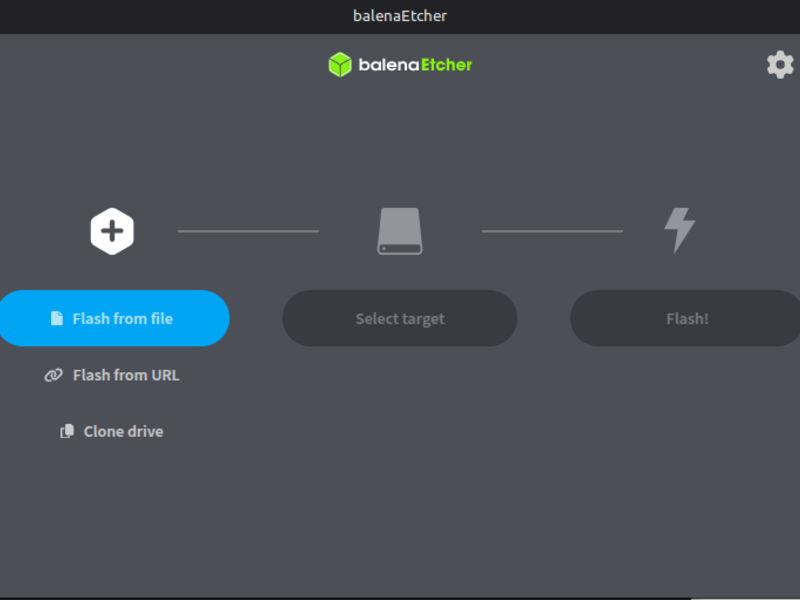
Task: Click the drive icon above Select target
Action: coord(399,231)
